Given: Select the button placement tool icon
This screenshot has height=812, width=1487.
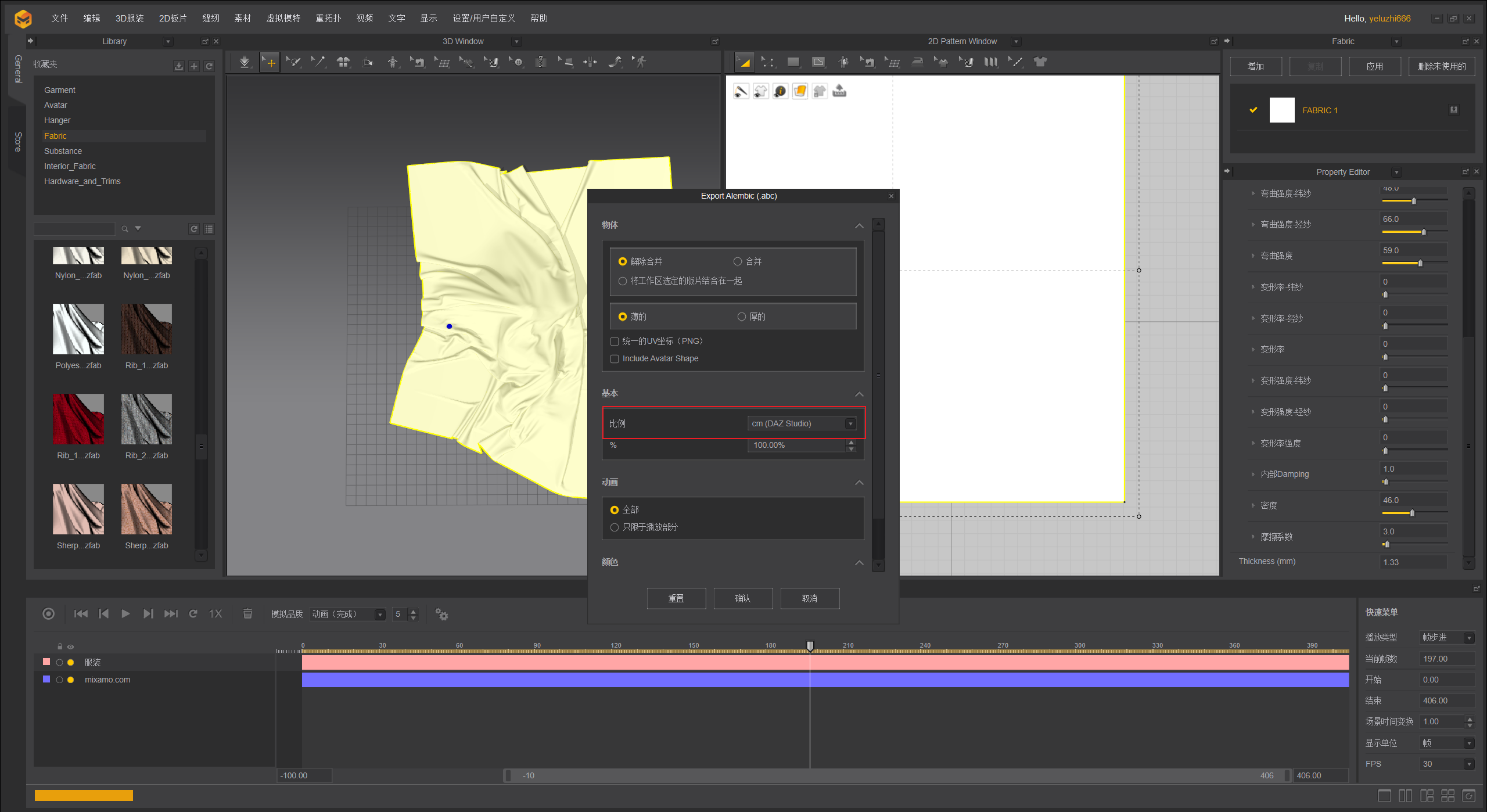Looking at the screenshot, I should click(x=518, y=62).
